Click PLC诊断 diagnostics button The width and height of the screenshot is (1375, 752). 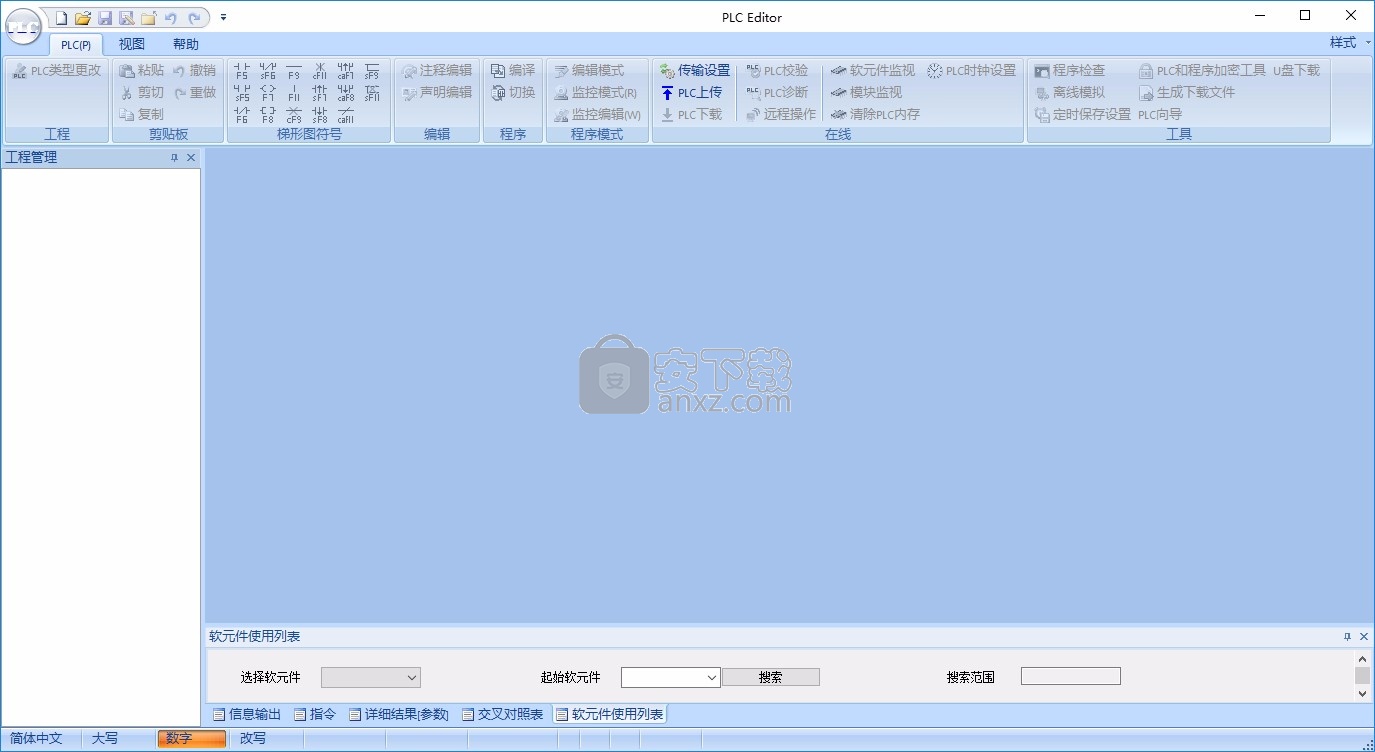(x=777, y=92)
